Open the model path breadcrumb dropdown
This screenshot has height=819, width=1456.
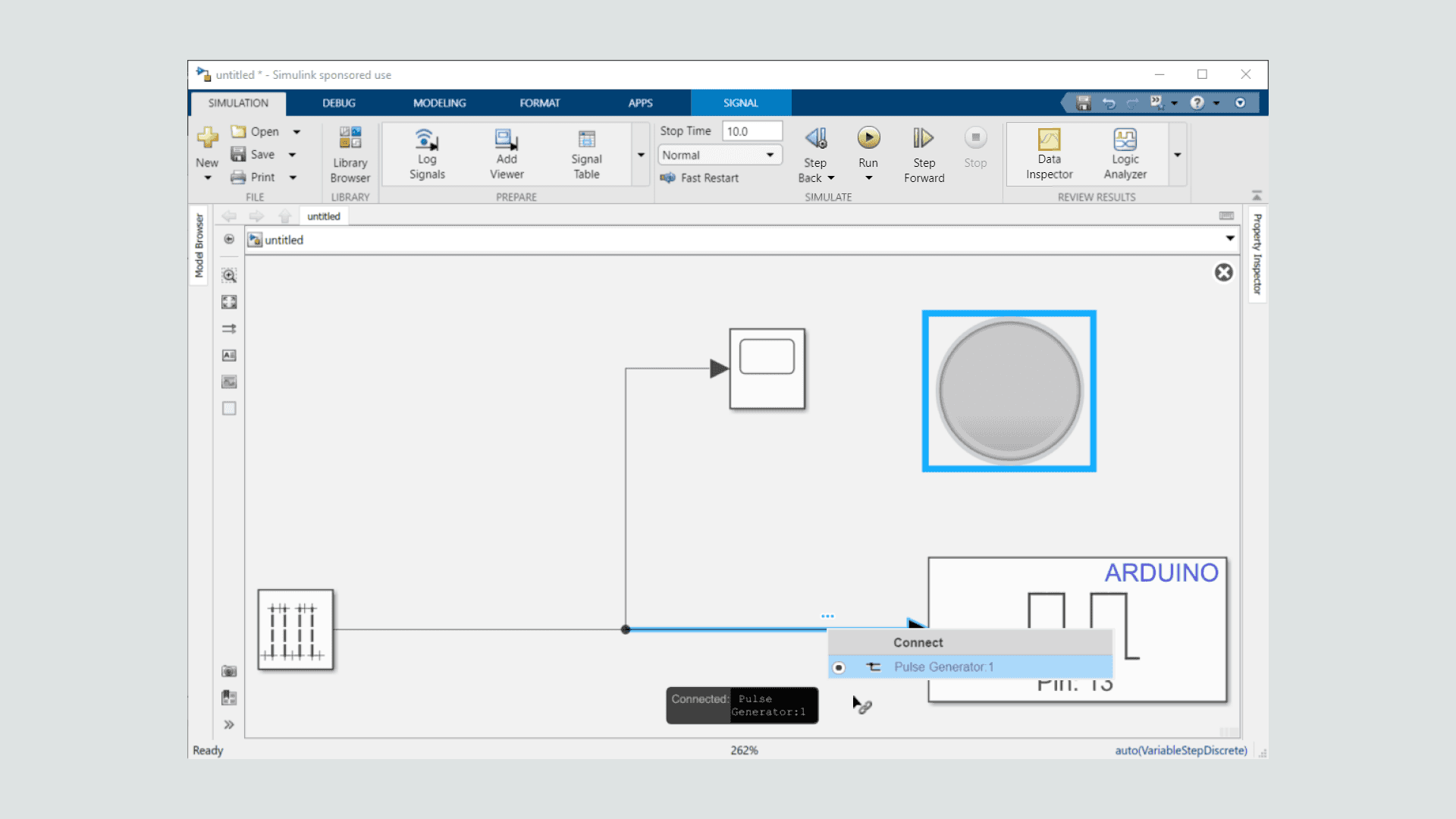1229,239
